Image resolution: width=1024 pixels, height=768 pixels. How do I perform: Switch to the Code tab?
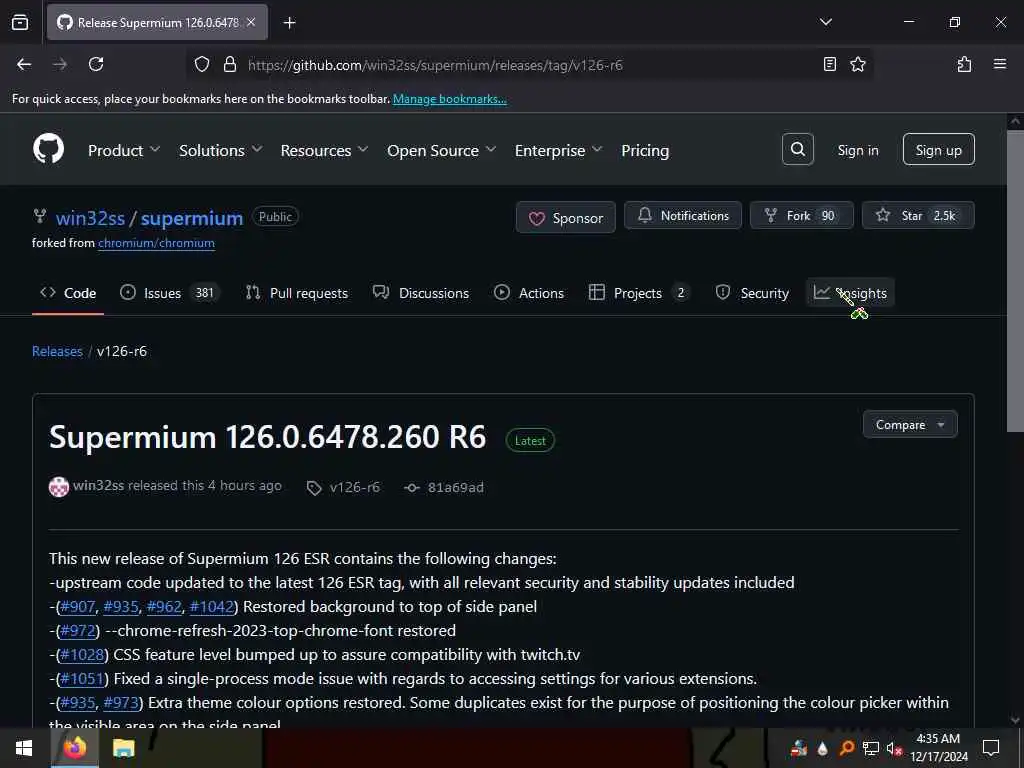[68, 293]
